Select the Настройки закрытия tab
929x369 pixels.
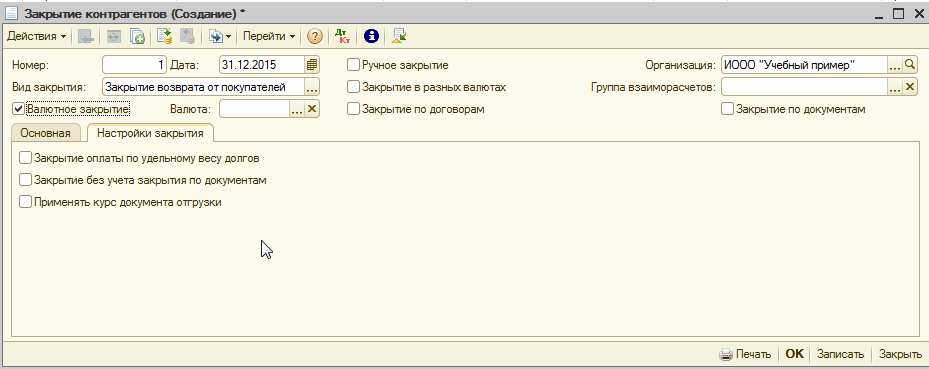coord(150,133)
